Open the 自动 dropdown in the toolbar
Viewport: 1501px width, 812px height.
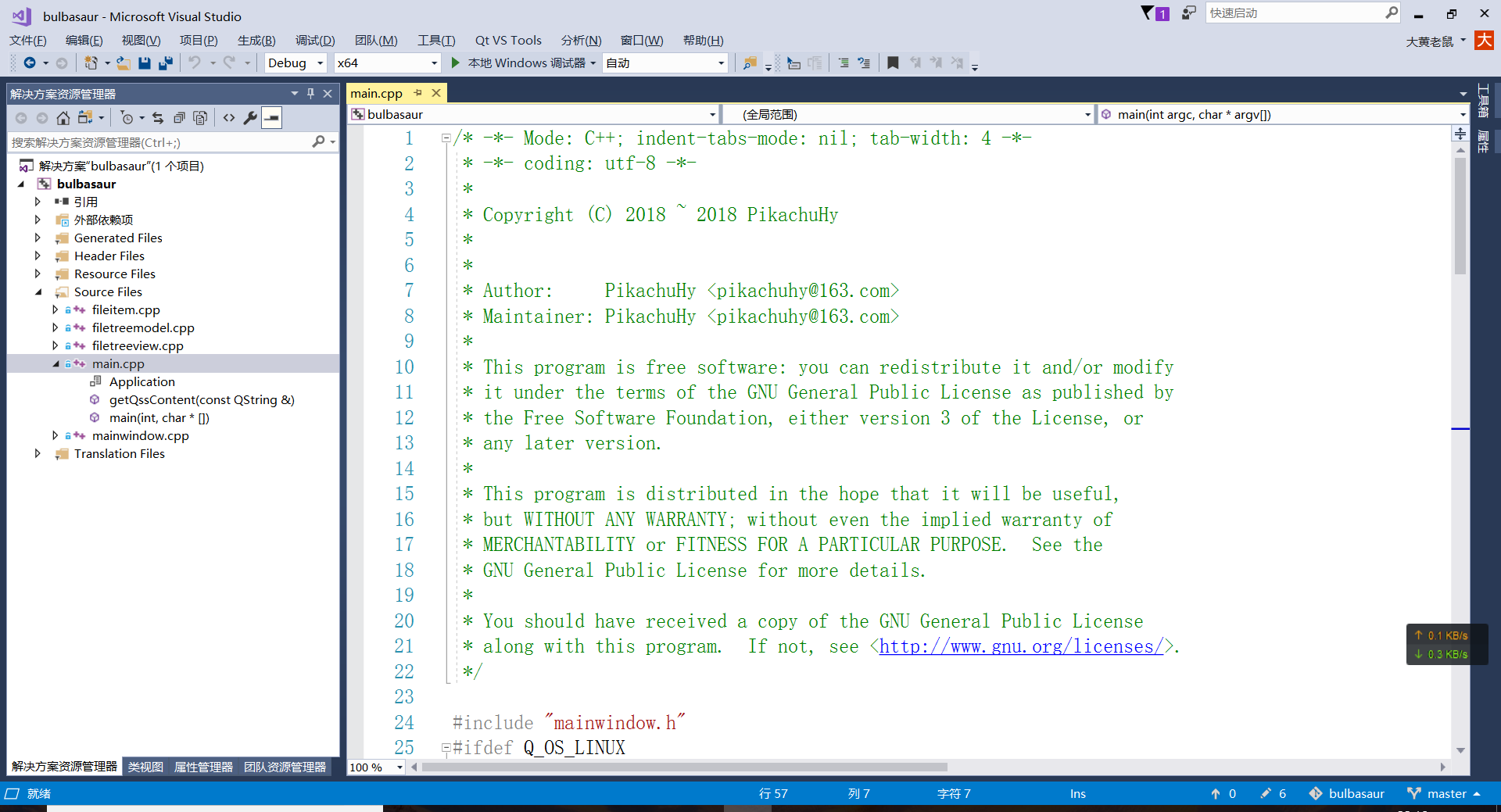point(666,63)
